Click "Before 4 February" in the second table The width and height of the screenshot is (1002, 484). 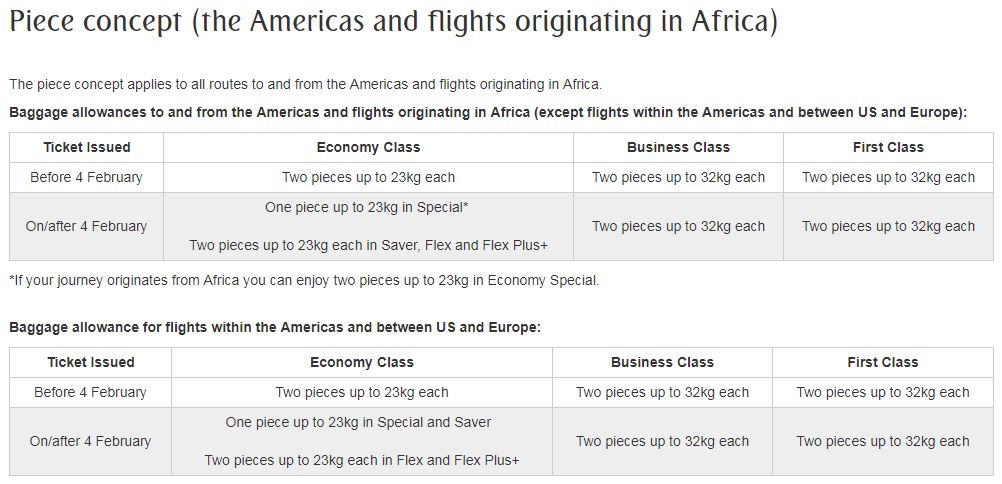click(90, 392)
